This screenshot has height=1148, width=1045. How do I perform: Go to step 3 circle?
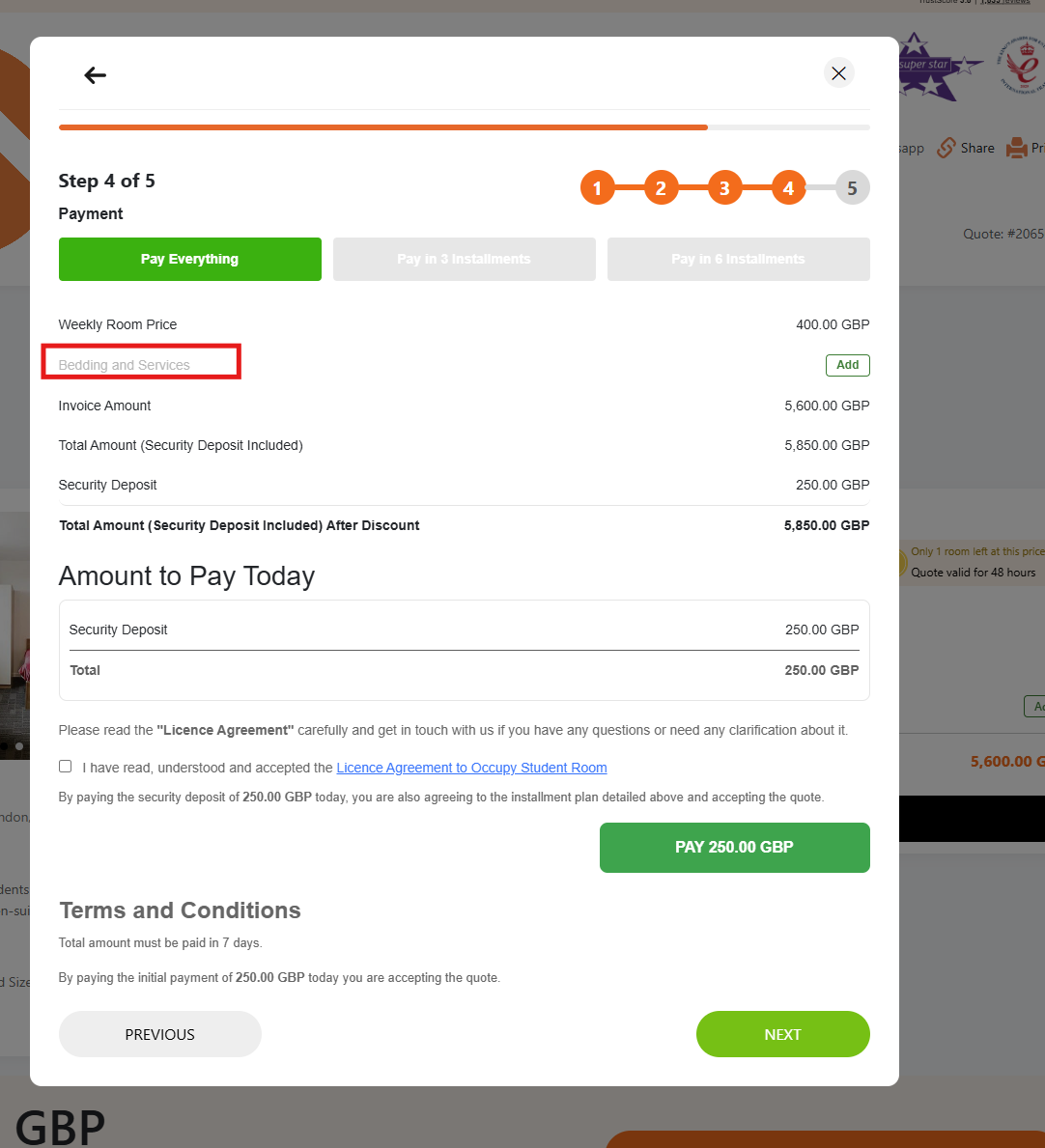click(x=725, y=188)
